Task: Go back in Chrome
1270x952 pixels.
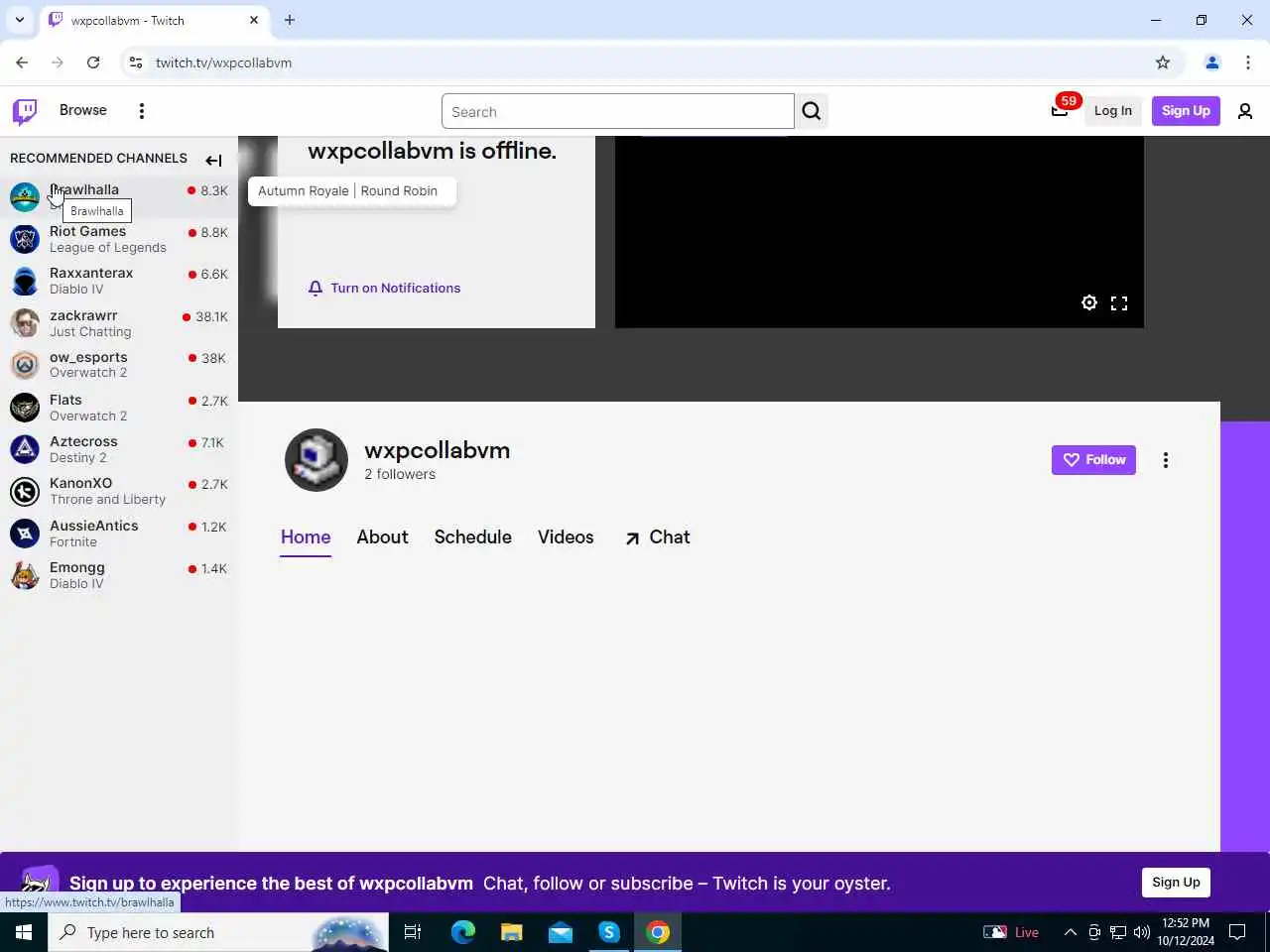Action: (22, 62)
